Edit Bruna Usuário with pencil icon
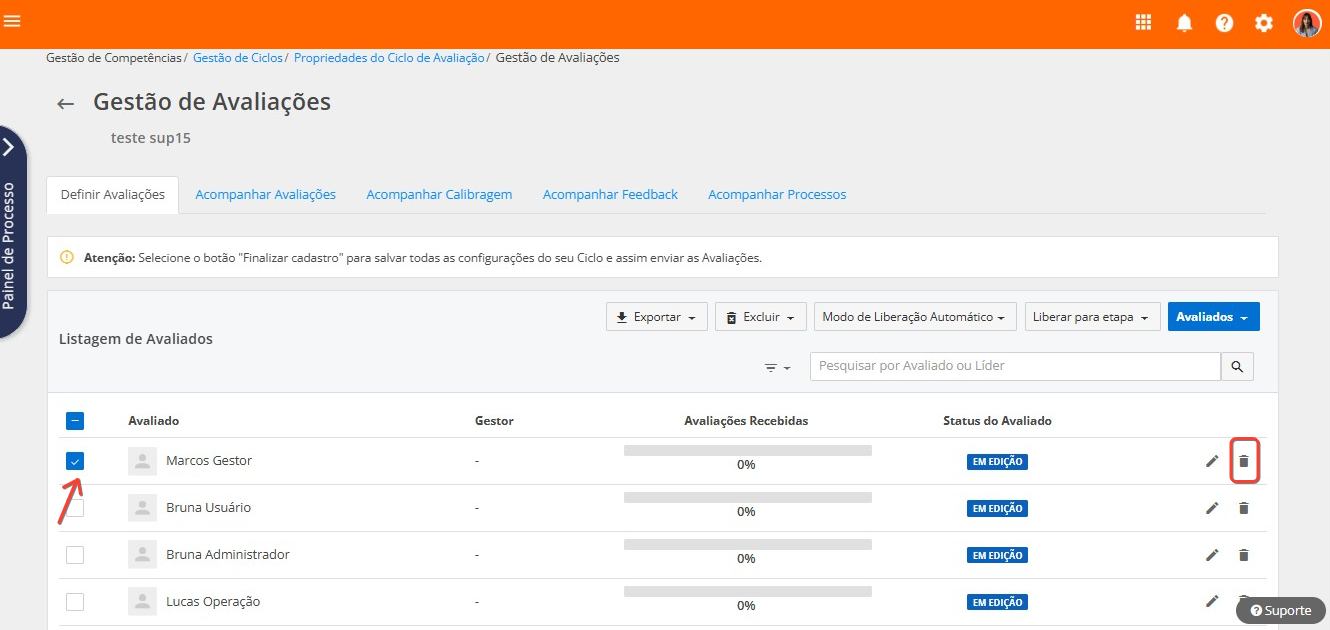 (x=1212, y=508)
